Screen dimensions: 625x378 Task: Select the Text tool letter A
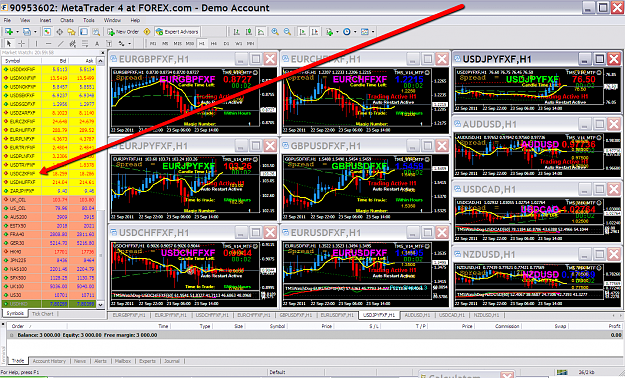97,44
